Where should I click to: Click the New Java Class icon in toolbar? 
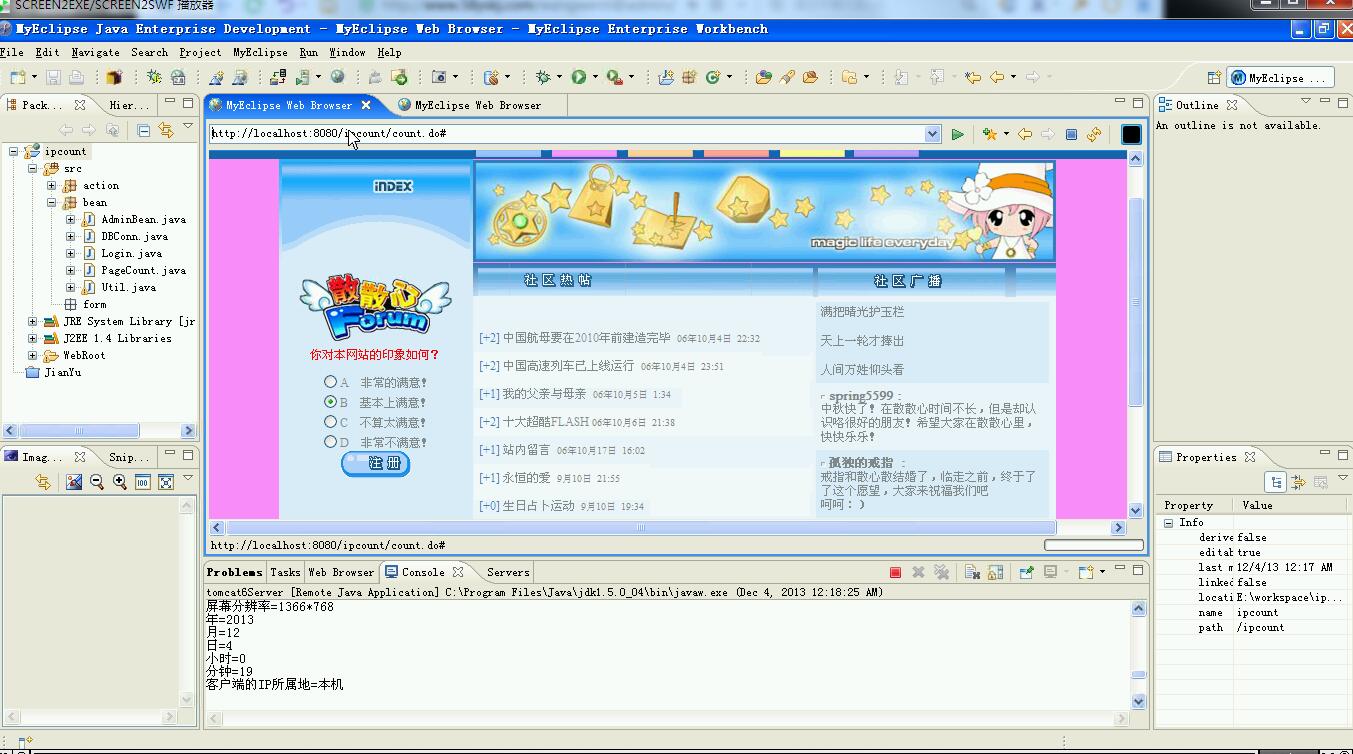coord(715,77)
